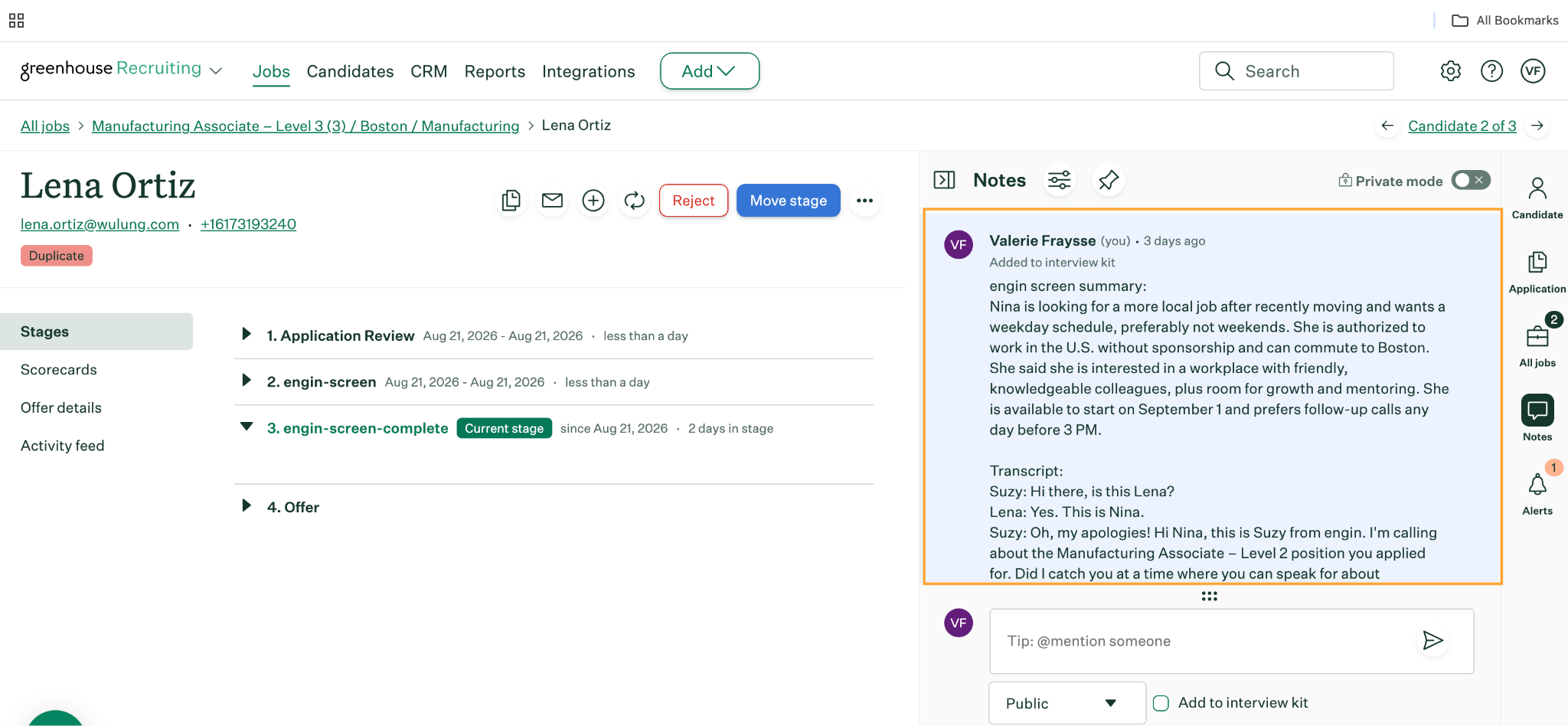Expand the Offer stage
Image resolution: width=1568 pixels, height=726 pixels.
click(x=247, y=505)
